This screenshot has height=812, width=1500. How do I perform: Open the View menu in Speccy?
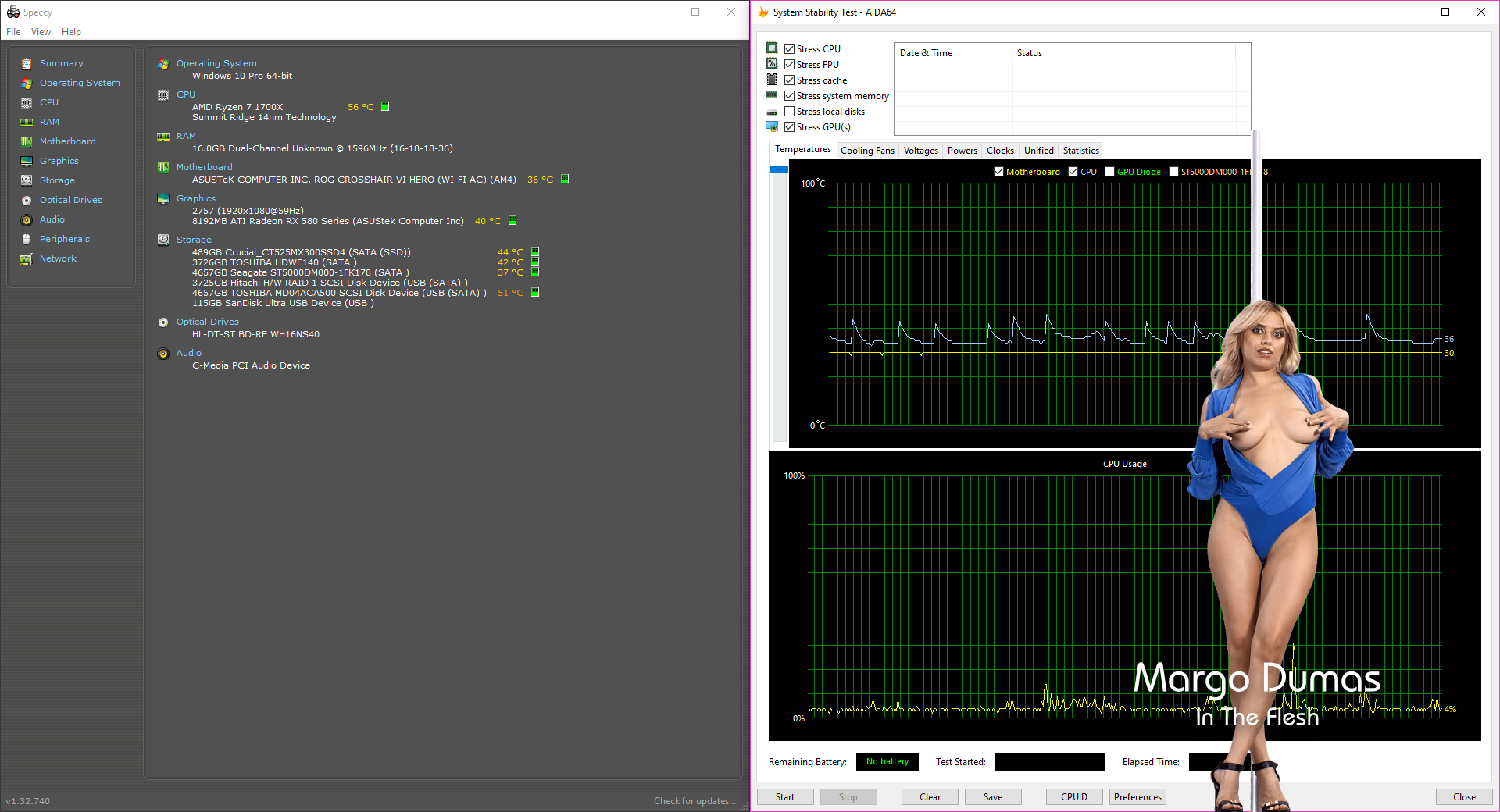[41, 32]
